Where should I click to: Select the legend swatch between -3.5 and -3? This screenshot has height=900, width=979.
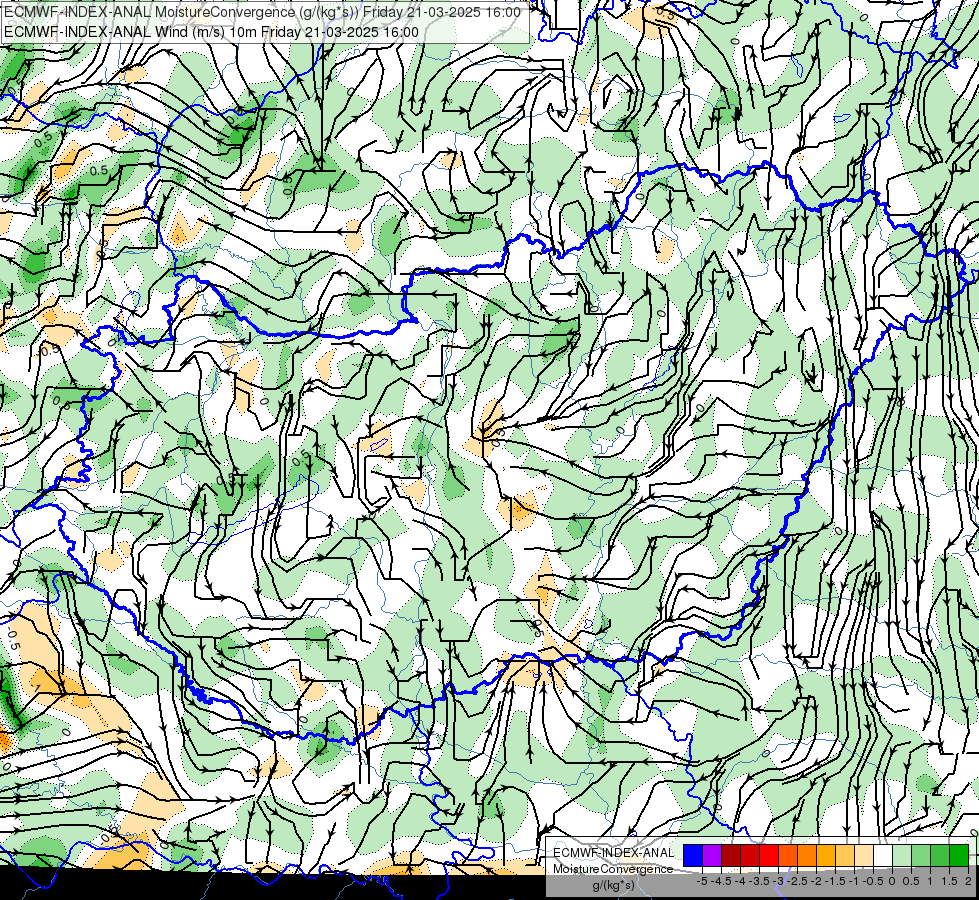click(750, 855)
